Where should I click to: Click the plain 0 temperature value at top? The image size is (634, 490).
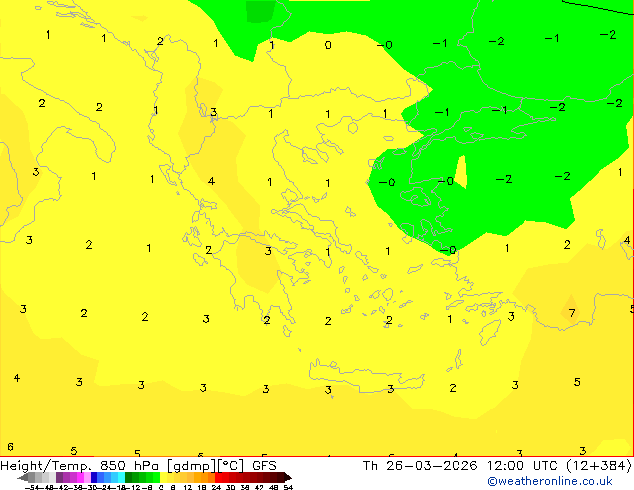click(x=328, y=45)
